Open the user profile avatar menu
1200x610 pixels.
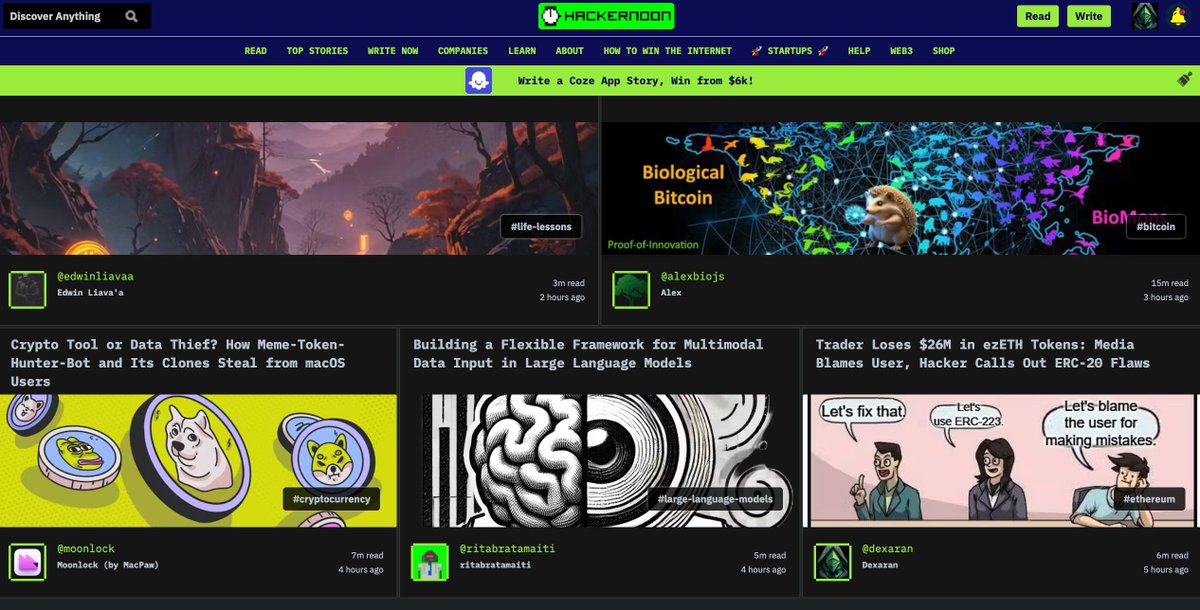pyautogui.click(x=1145, y=16)
